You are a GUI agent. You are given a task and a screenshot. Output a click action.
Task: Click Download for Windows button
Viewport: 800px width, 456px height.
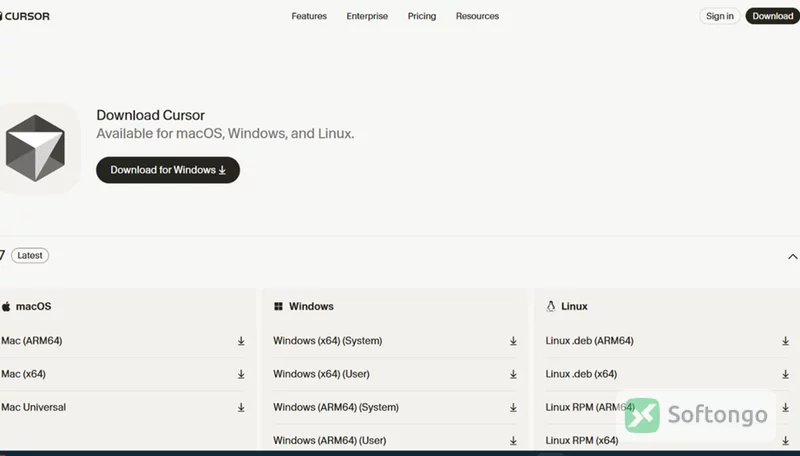click(168, 170)
